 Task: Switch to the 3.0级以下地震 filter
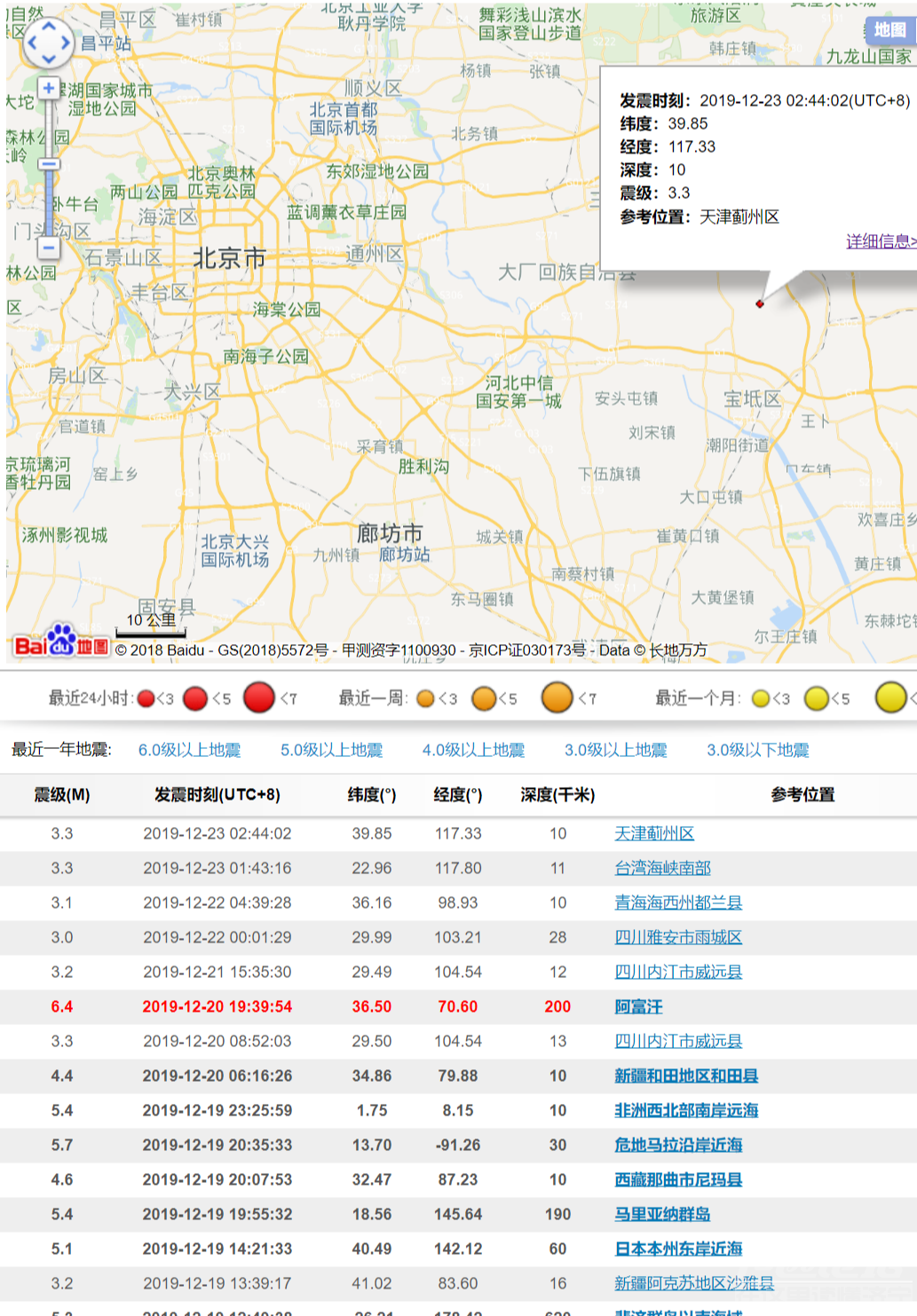coord(759,750)
